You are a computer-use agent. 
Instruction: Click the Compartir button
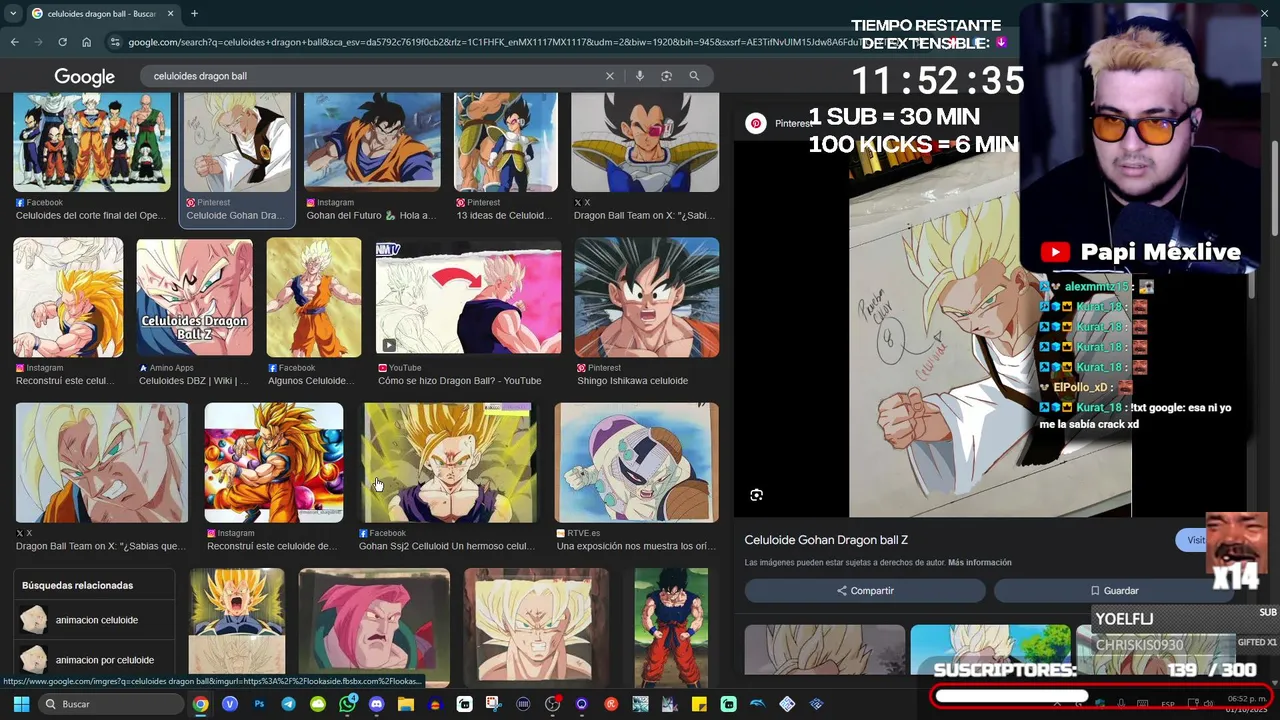865,591
